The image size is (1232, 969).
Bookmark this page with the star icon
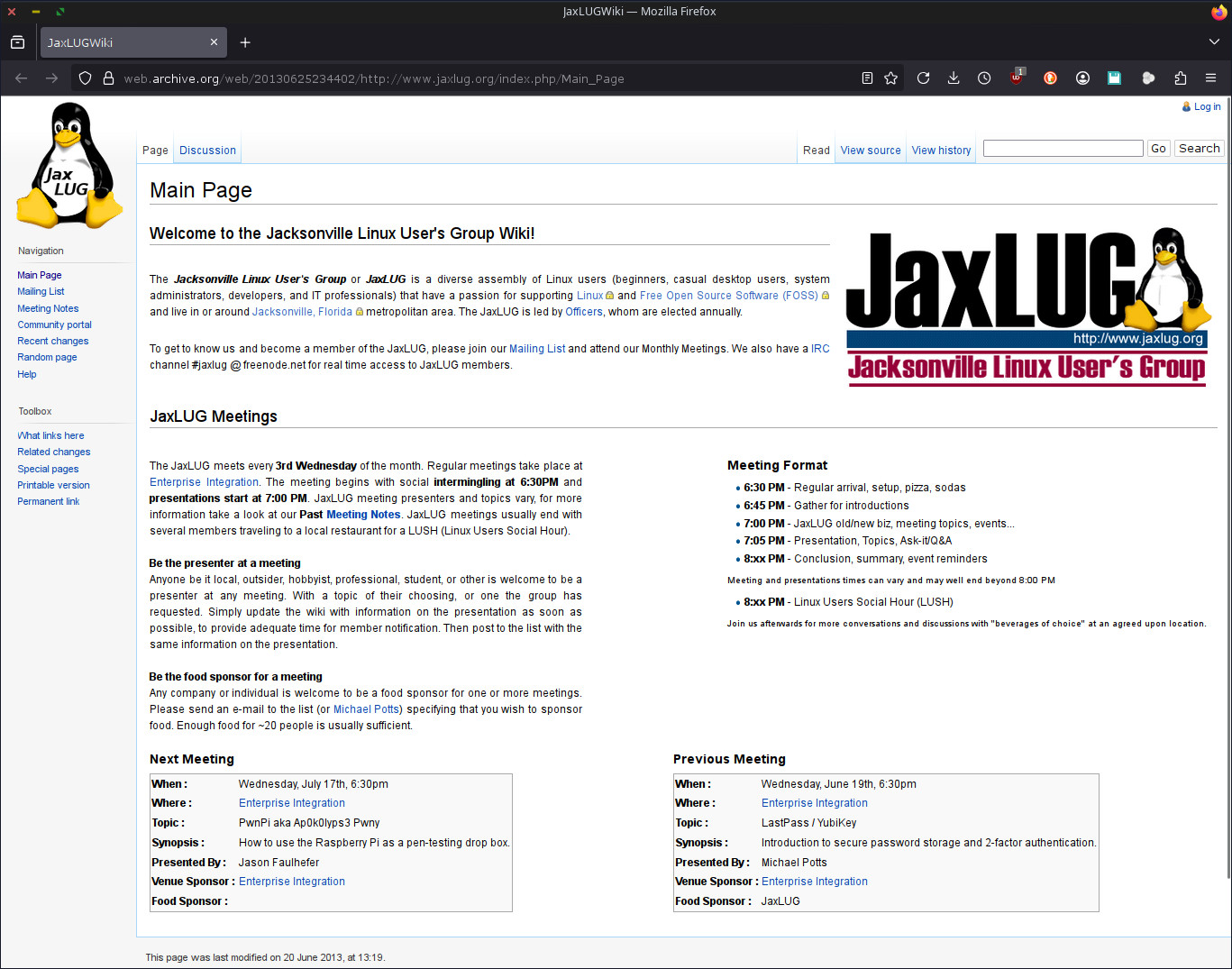(891, 78)
